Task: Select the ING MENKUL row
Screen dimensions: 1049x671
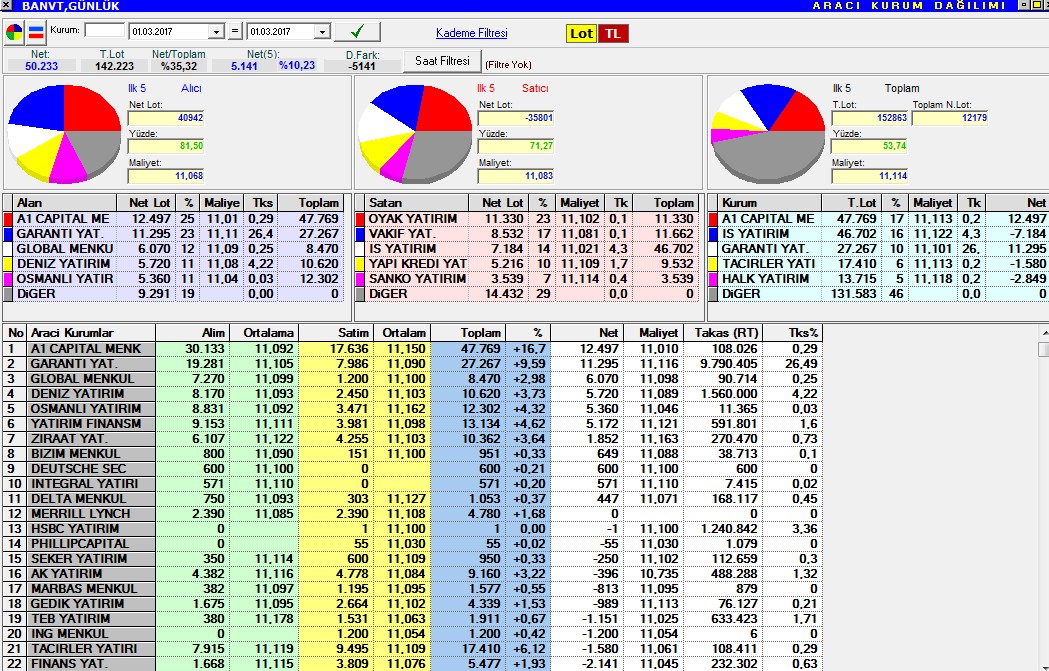Action: coord(413,634)
